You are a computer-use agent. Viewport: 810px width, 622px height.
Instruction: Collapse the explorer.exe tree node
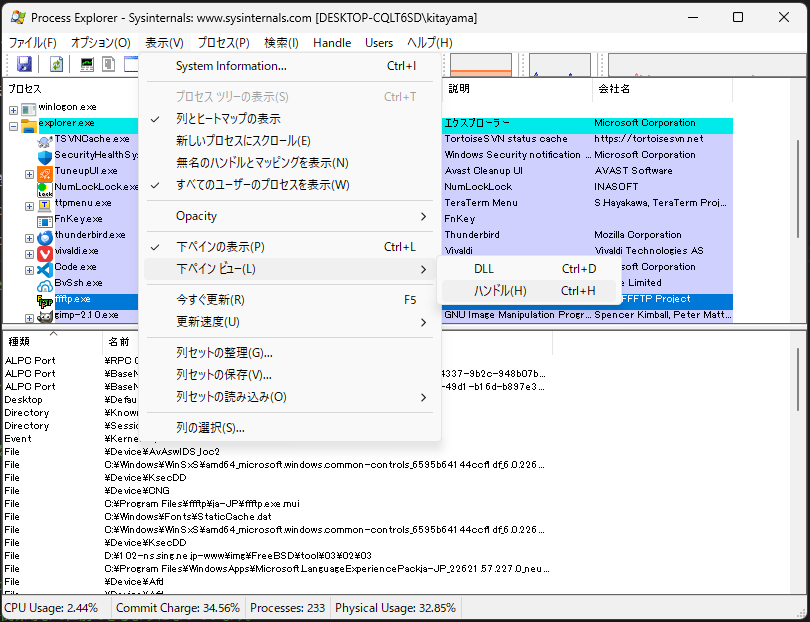point(13,126)
